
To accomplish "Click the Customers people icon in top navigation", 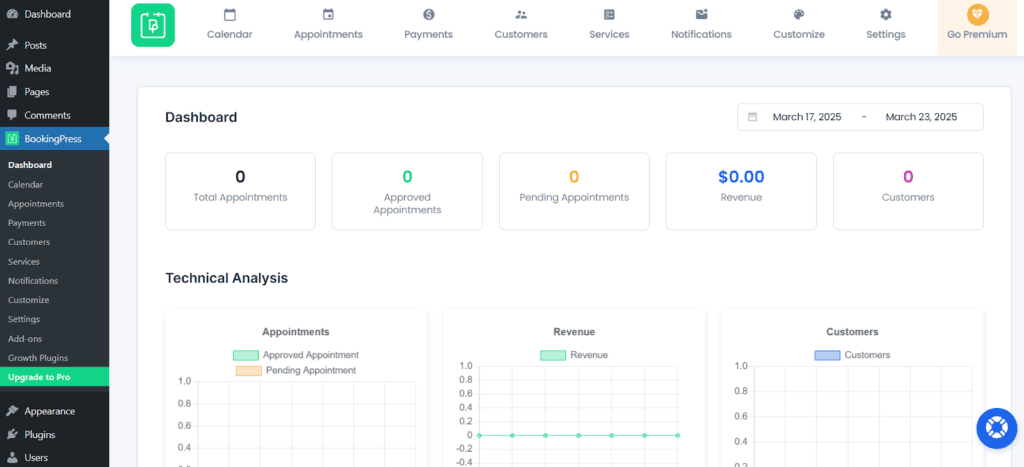I will (520, 14).
